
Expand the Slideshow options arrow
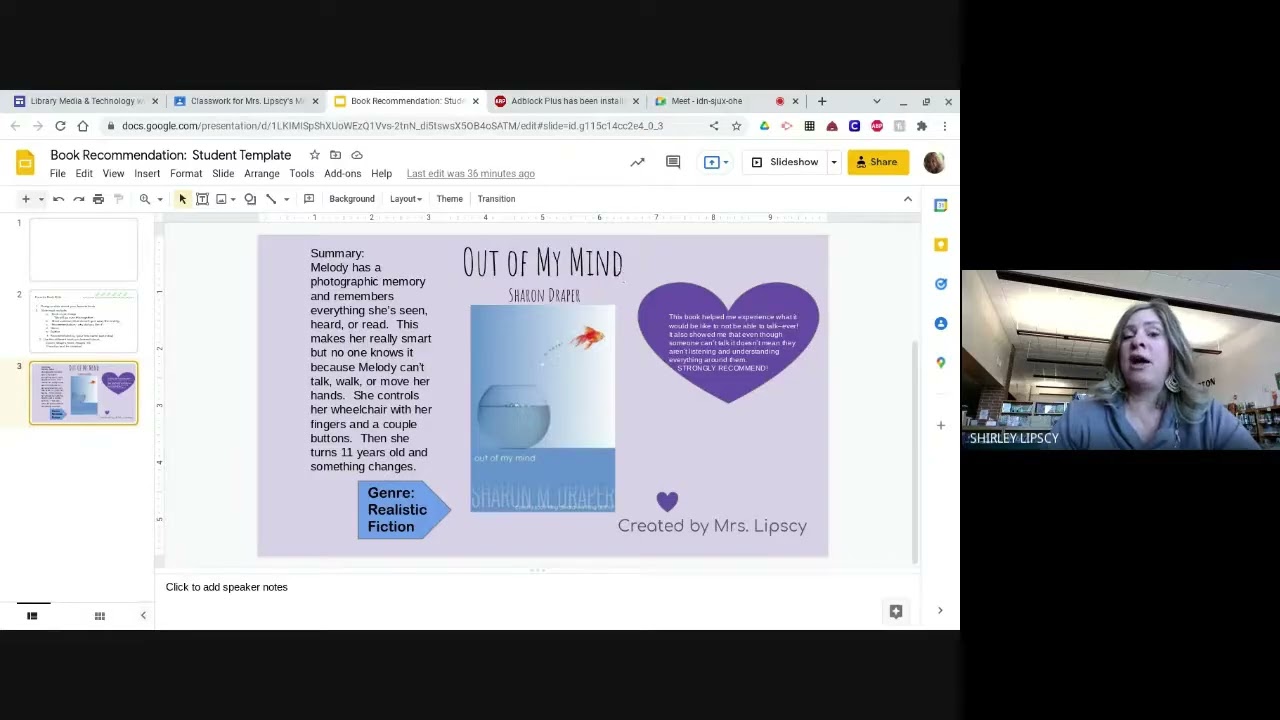click(834, 162)
